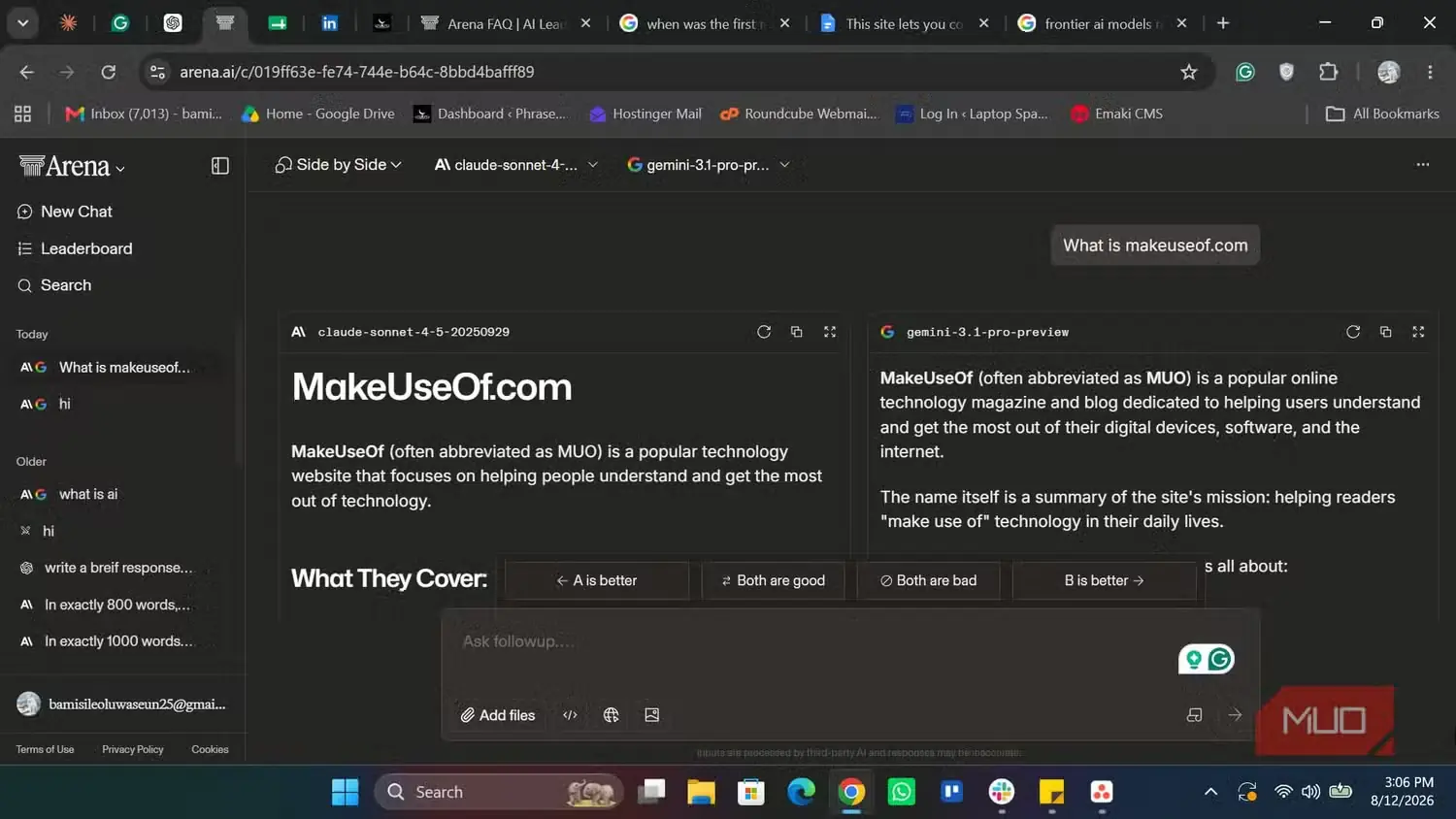This screenshot has height=819, width=1456.
Task: Open the Privacy Policy link
Action: (133, 749)
